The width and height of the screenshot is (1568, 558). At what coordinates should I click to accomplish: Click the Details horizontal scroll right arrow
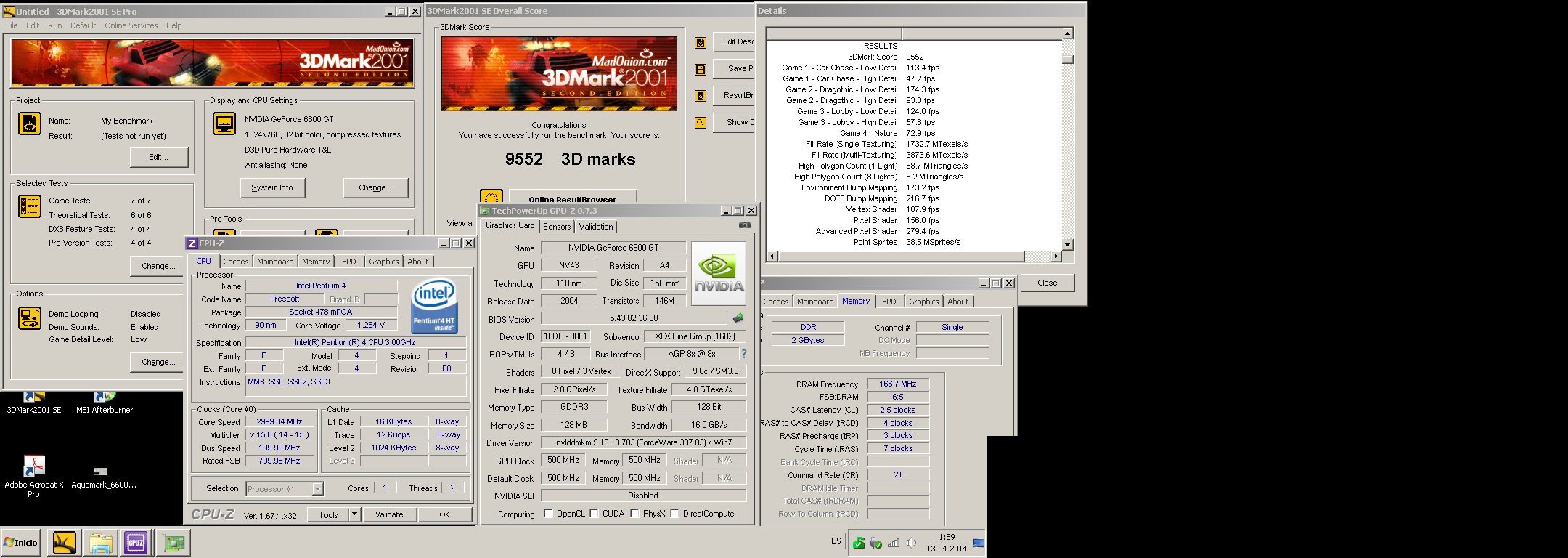[1055, 256]
